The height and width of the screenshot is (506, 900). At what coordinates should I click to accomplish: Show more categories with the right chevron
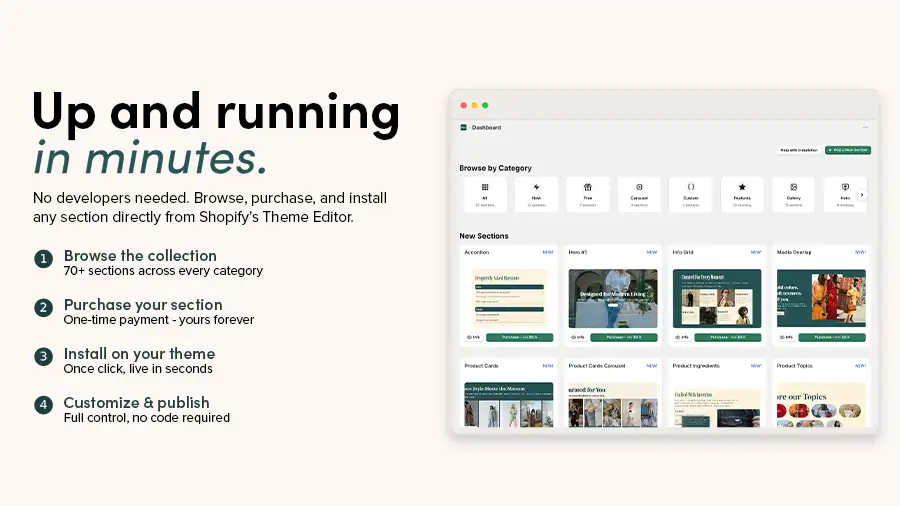862,195
